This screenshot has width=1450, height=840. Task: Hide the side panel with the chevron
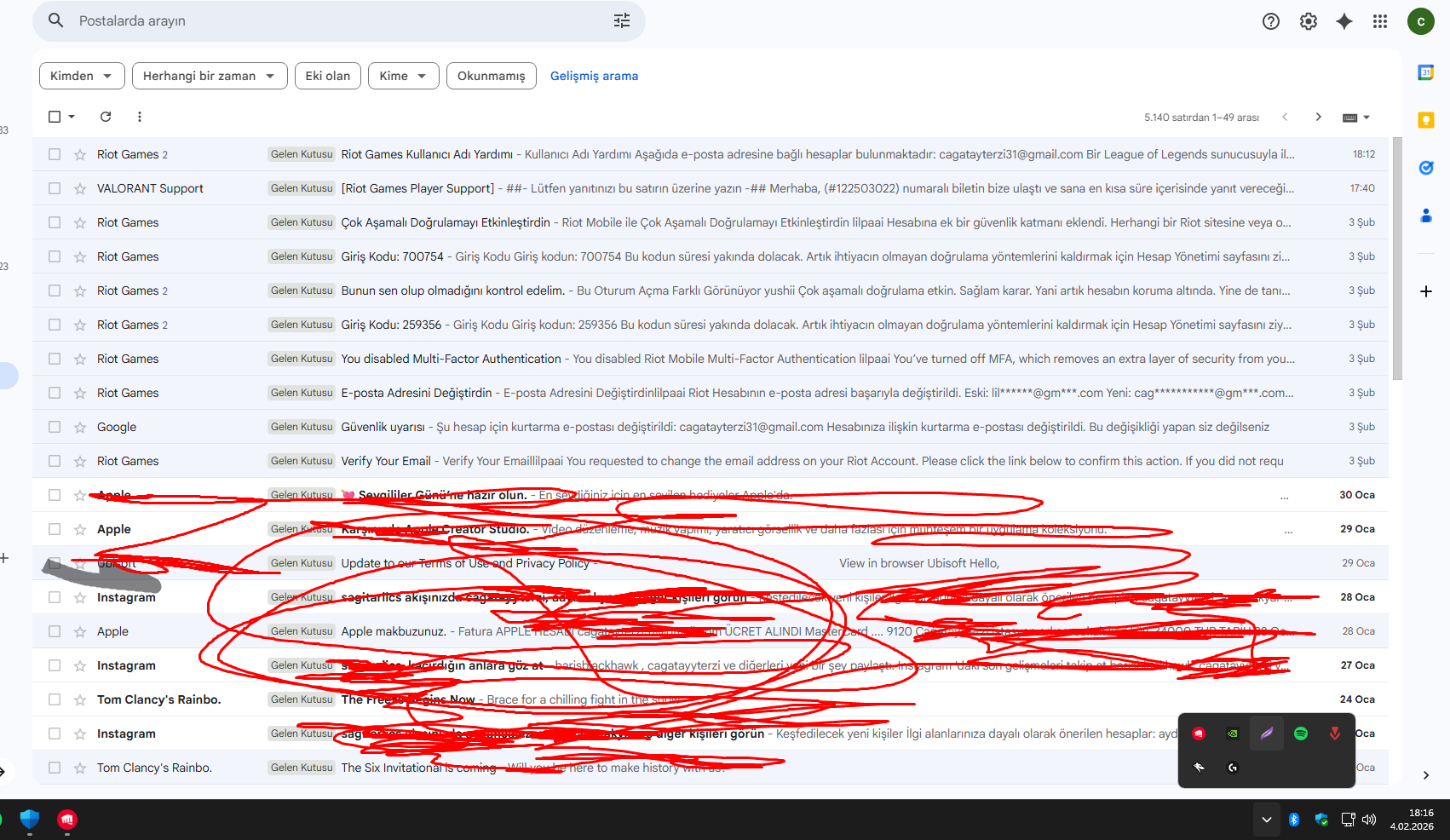pyautogui.click(x=1426, y=775)
